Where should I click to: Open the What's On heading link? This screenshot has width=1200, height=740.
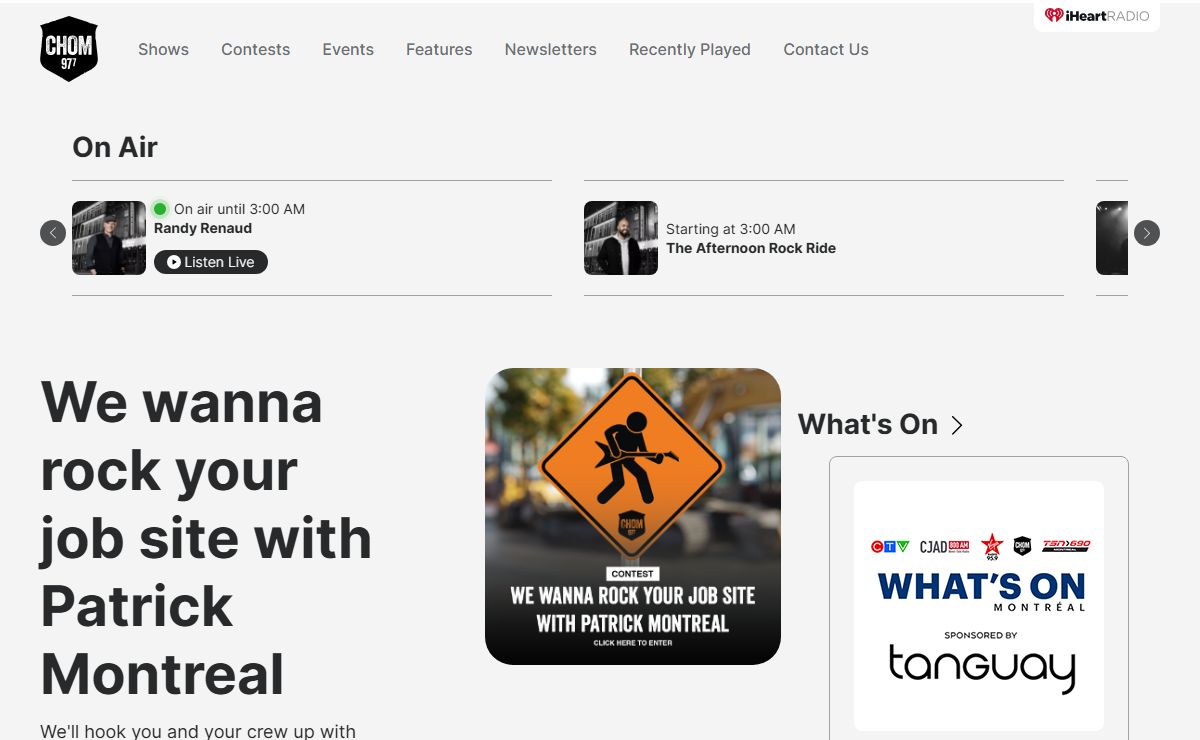tap(868, 424)
